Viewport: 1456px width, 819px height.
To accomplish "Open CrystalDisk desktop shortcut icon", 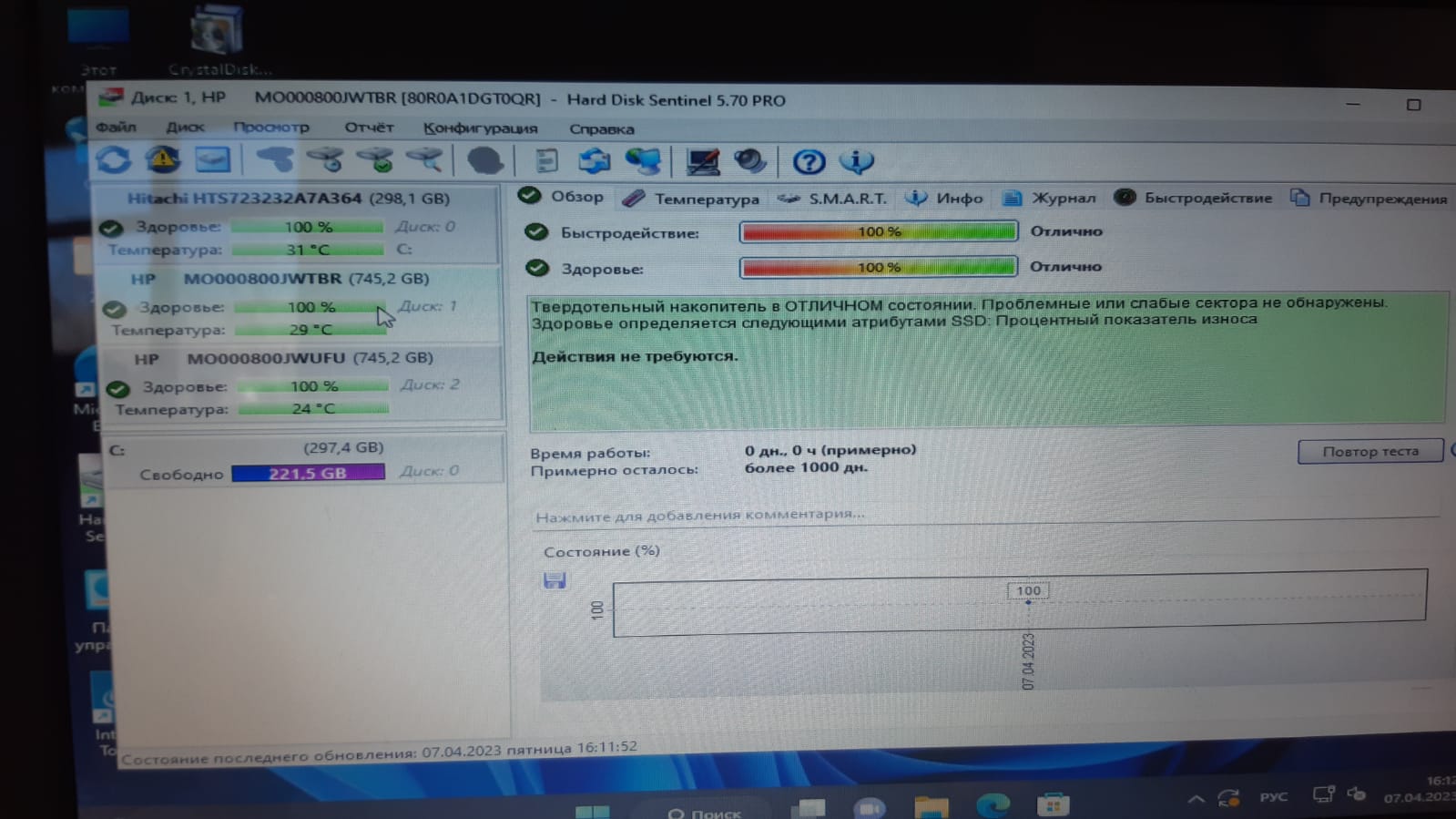I will [218, 39].
